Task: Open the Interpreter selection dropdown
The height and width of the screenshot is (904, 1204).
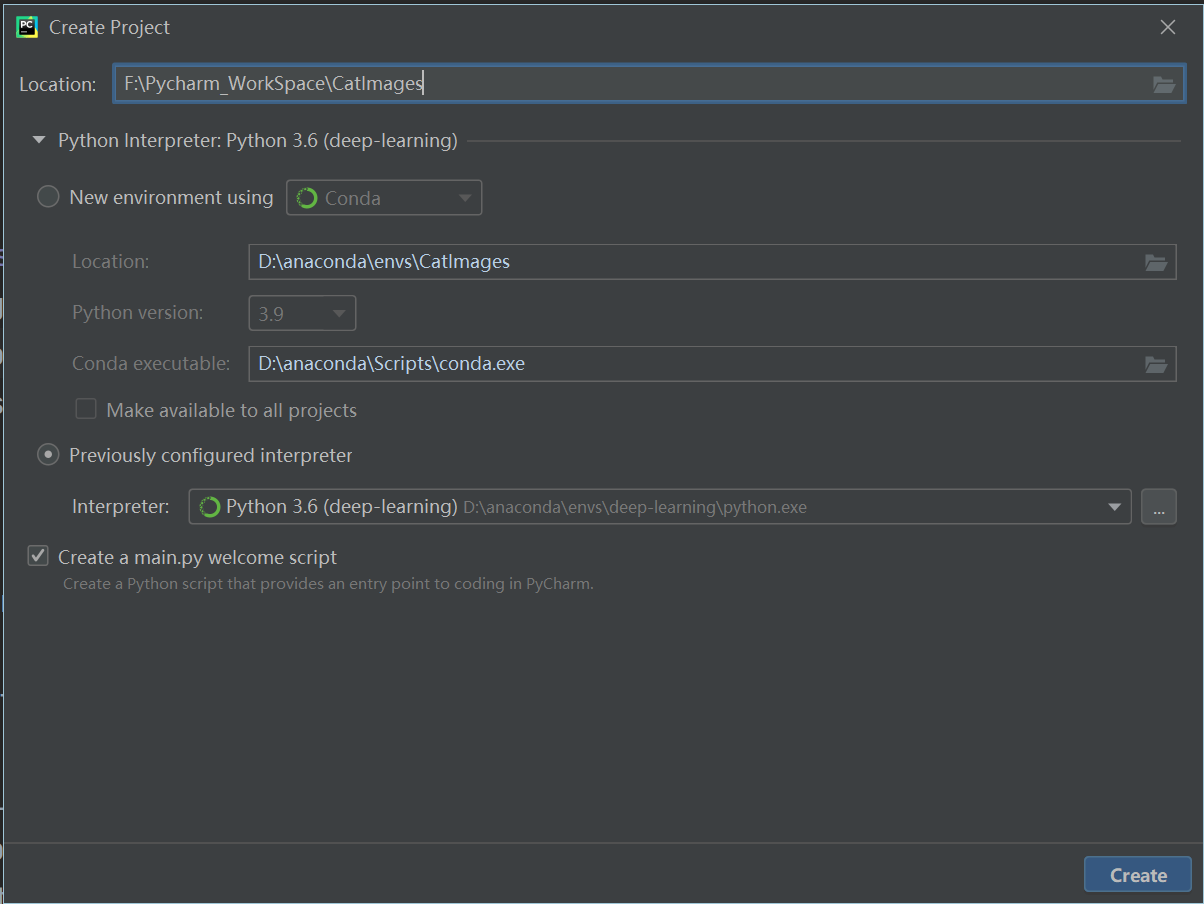Action: pos(660,507)
